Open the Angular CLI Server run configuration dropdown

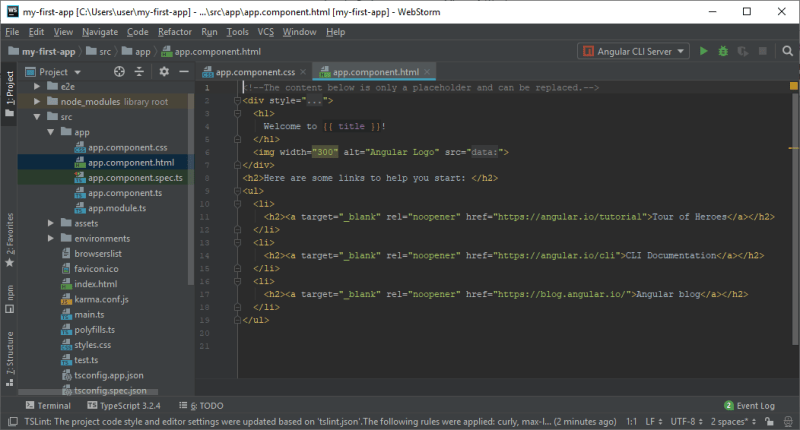point(633,51)
